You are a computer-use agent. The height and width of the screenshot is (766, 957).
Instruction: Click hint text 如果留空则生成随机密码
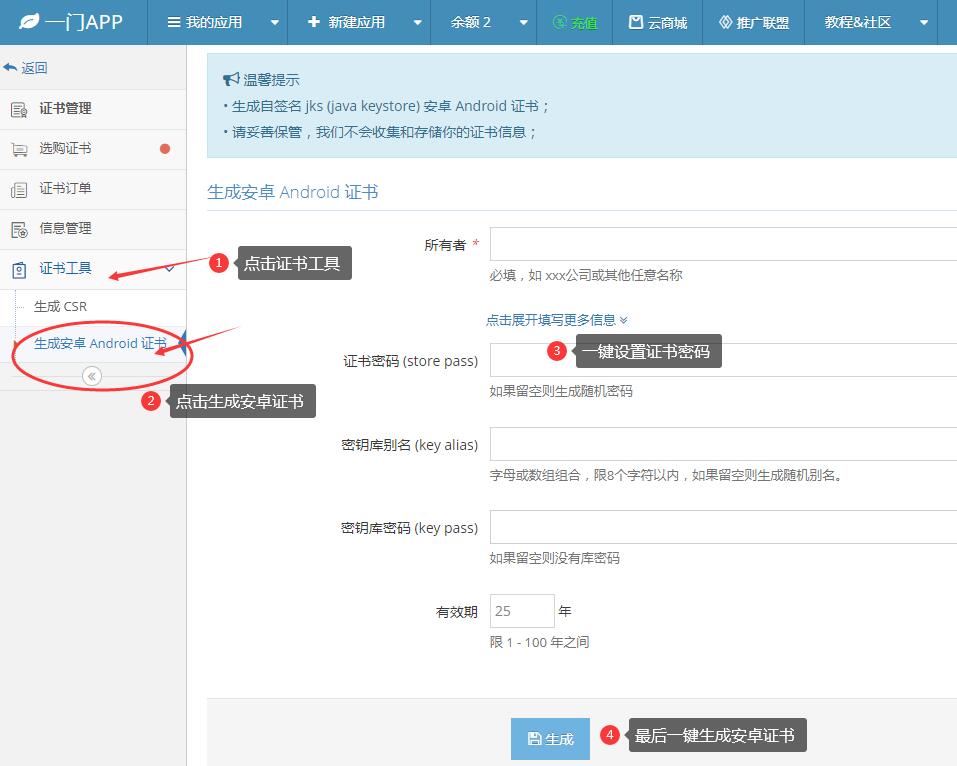click(561, 391)
